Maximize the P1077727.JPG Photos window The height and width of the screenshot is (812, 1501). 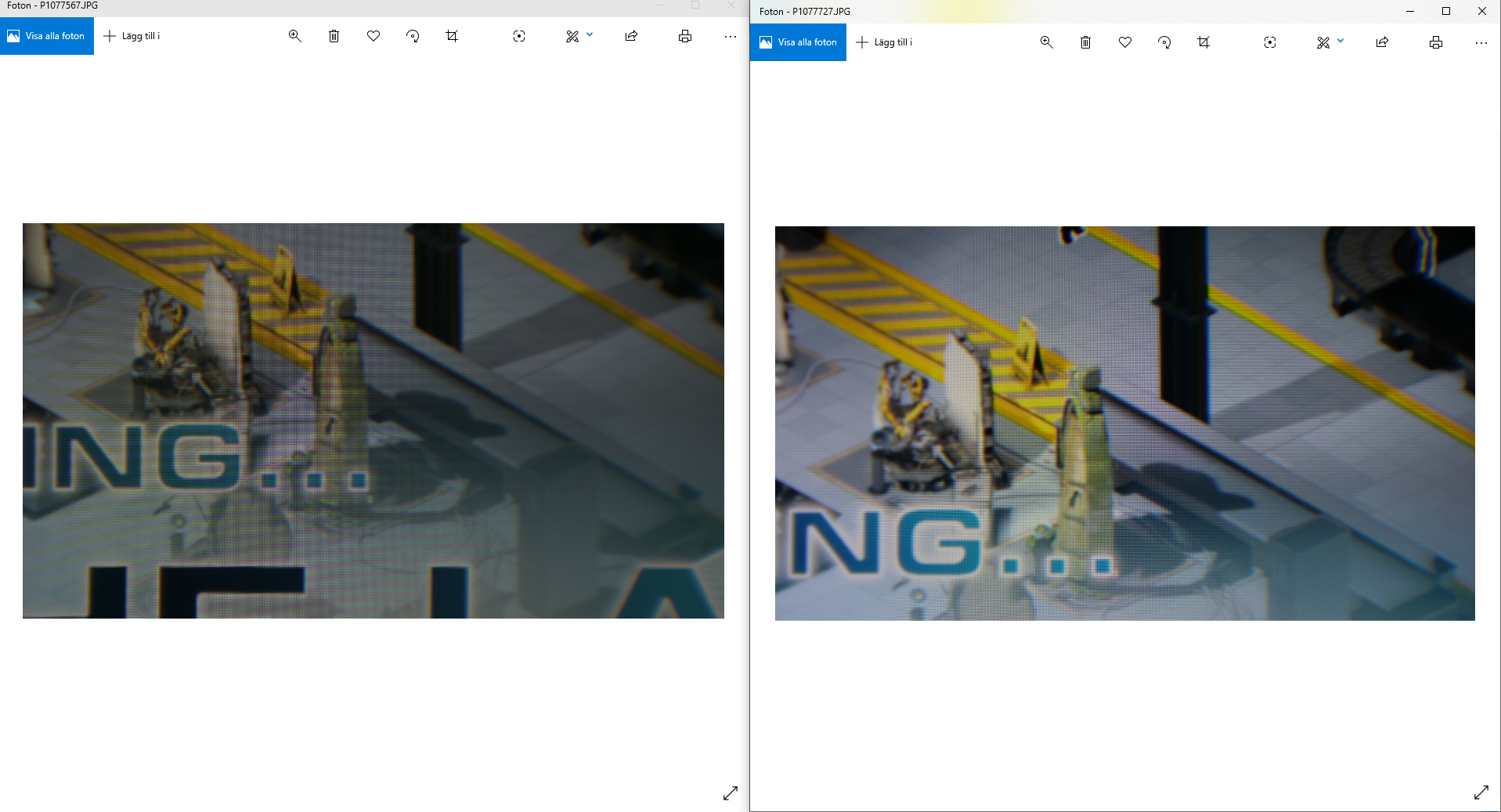[x=1445, y=11]
